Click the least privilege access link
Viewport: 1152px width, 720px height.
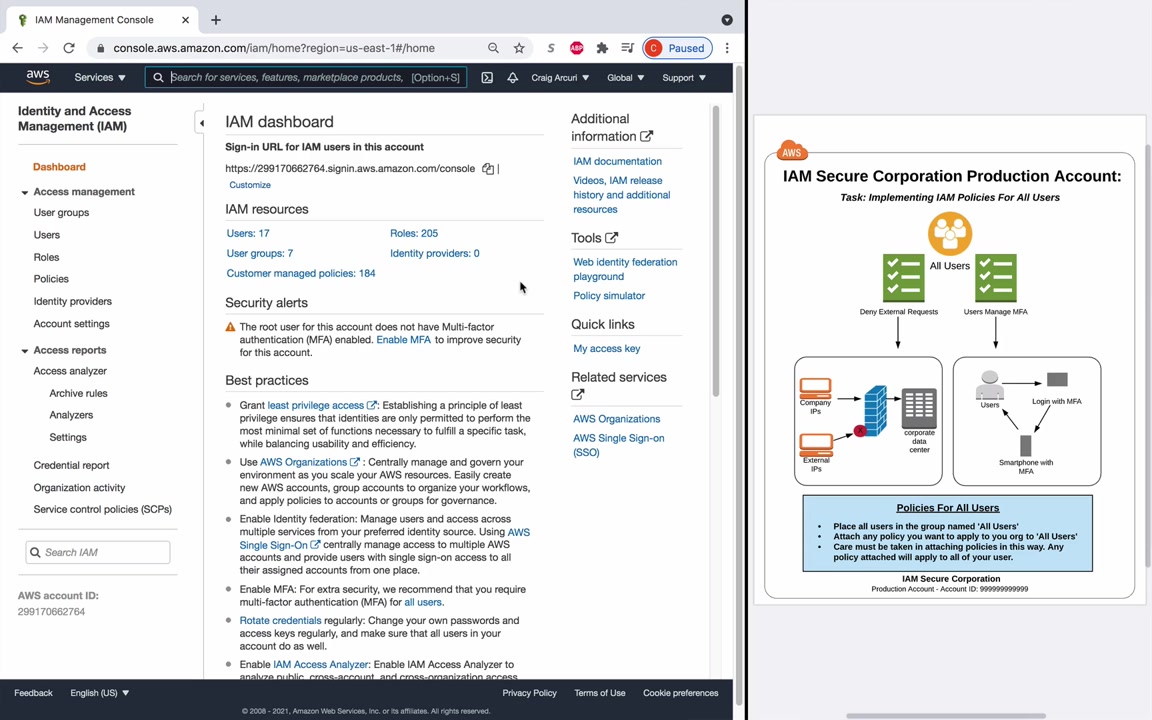tap(316, 405)
